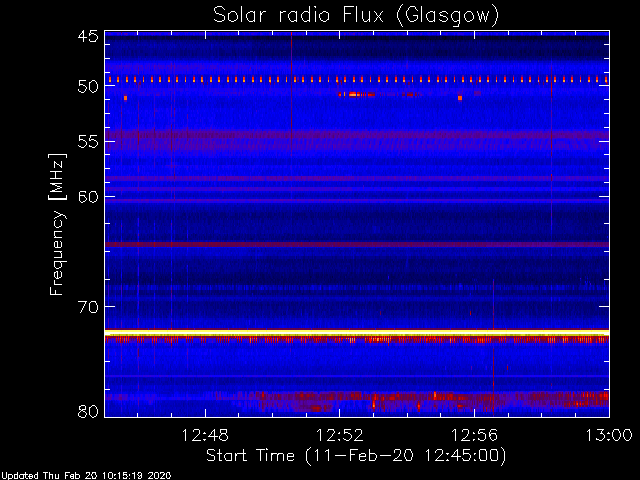640x480 pixels.
Task: Click the bright red burst near 51 MHz after 12:52
Action: [x=356, y=94]
